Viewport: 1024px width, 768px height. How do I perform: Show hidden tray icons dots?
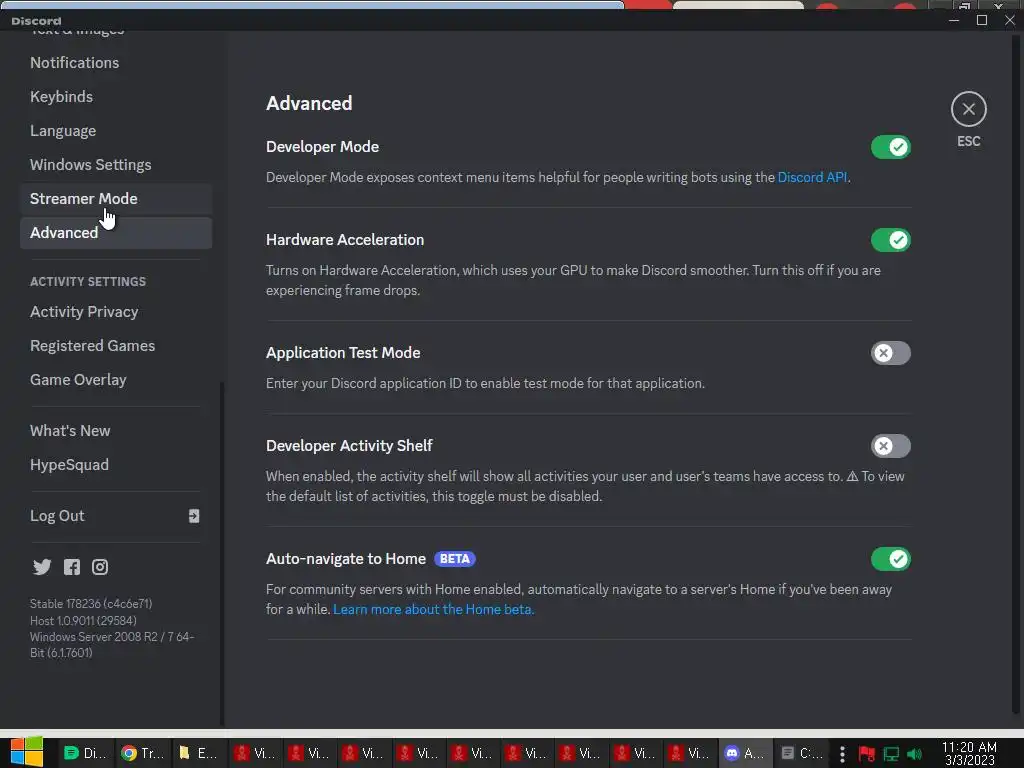[x=842, y=754]
